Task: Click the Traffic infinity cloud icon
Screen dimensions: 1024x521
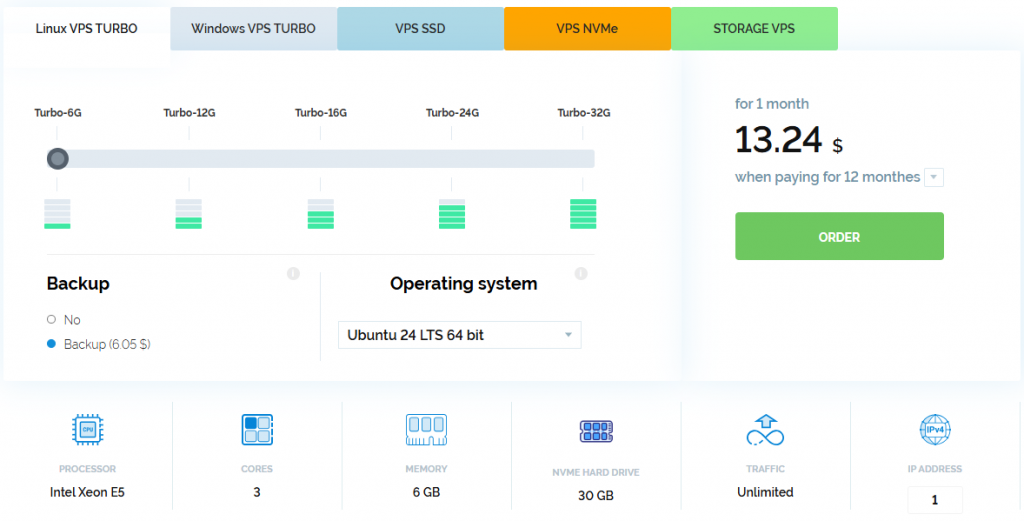Action: pyautogui.click(x=765, y=430)
